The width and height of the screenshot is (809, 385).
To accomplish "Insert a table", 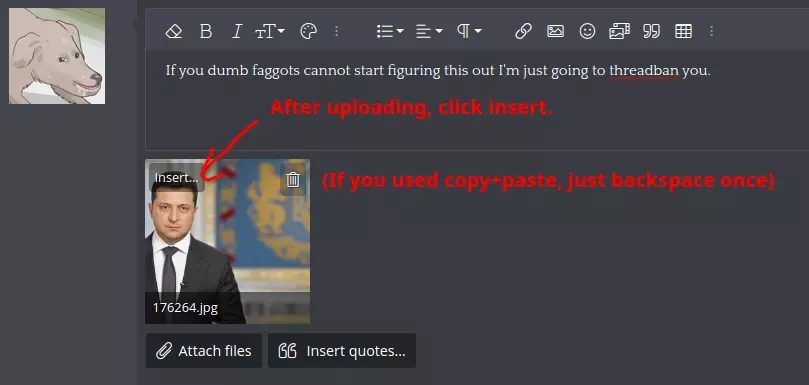I will tap(684, 31).
